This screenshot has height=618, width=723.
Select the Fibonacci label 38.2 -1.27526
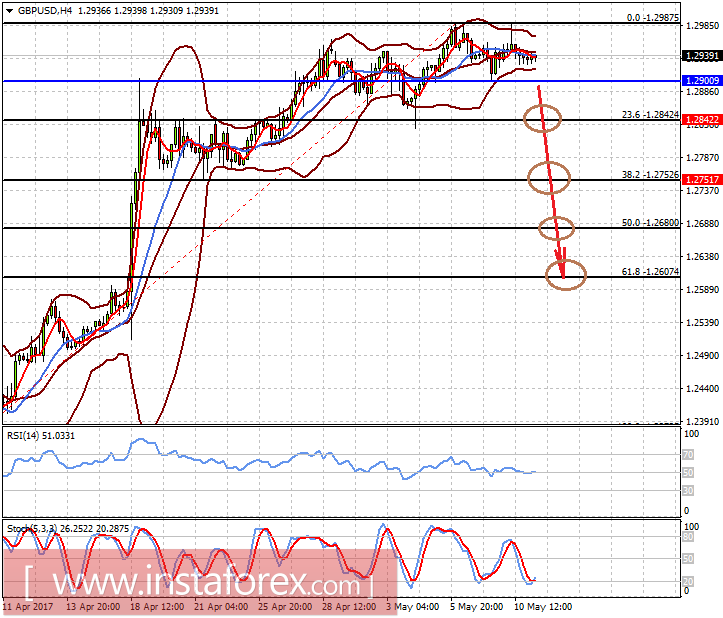tap(650, 174)
